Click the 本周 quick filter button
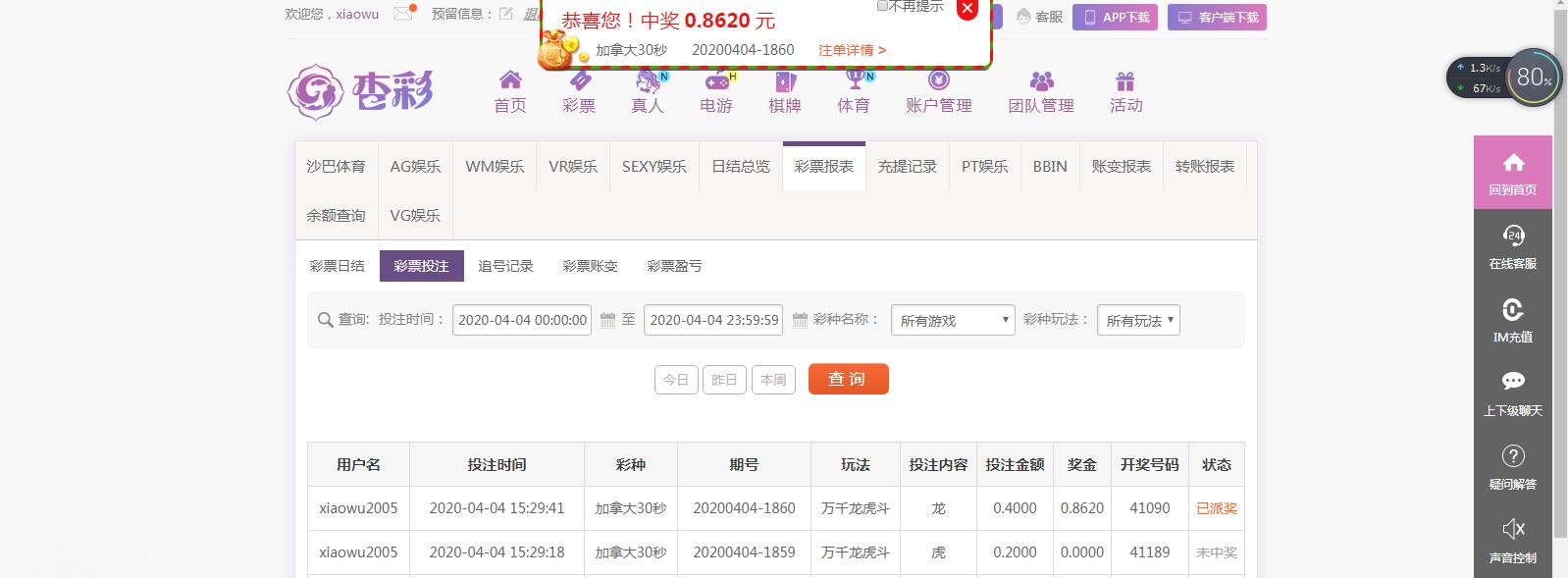Viewport: 1568px width, 578px height. click(773, 380)
